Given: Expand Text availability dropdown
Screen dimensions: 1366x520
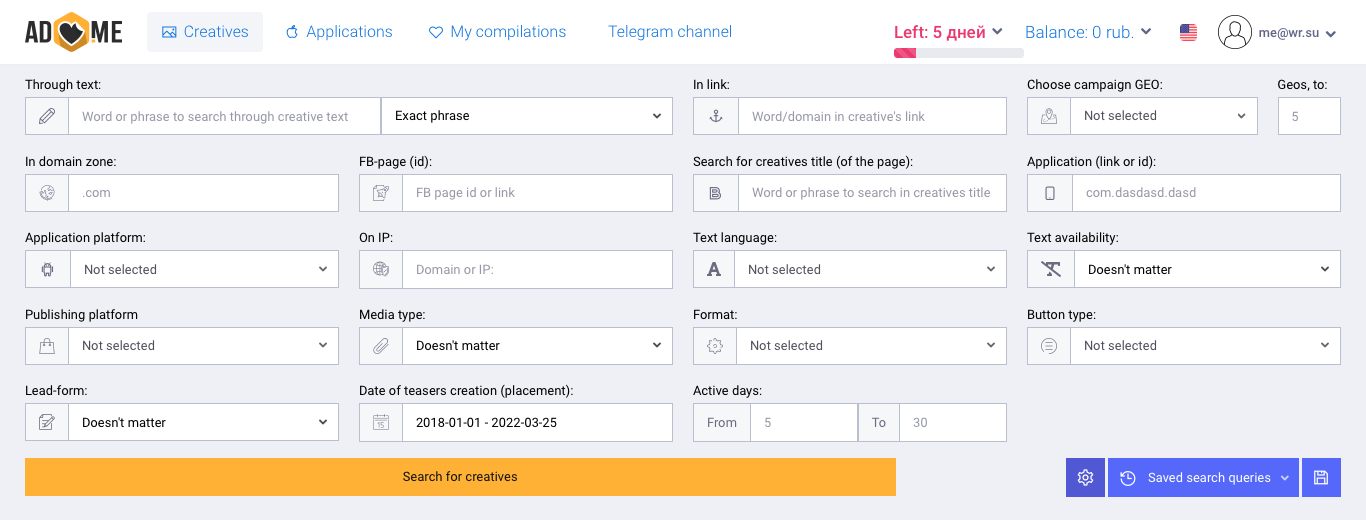Looking at the screenshot, I should point(1207,269).
